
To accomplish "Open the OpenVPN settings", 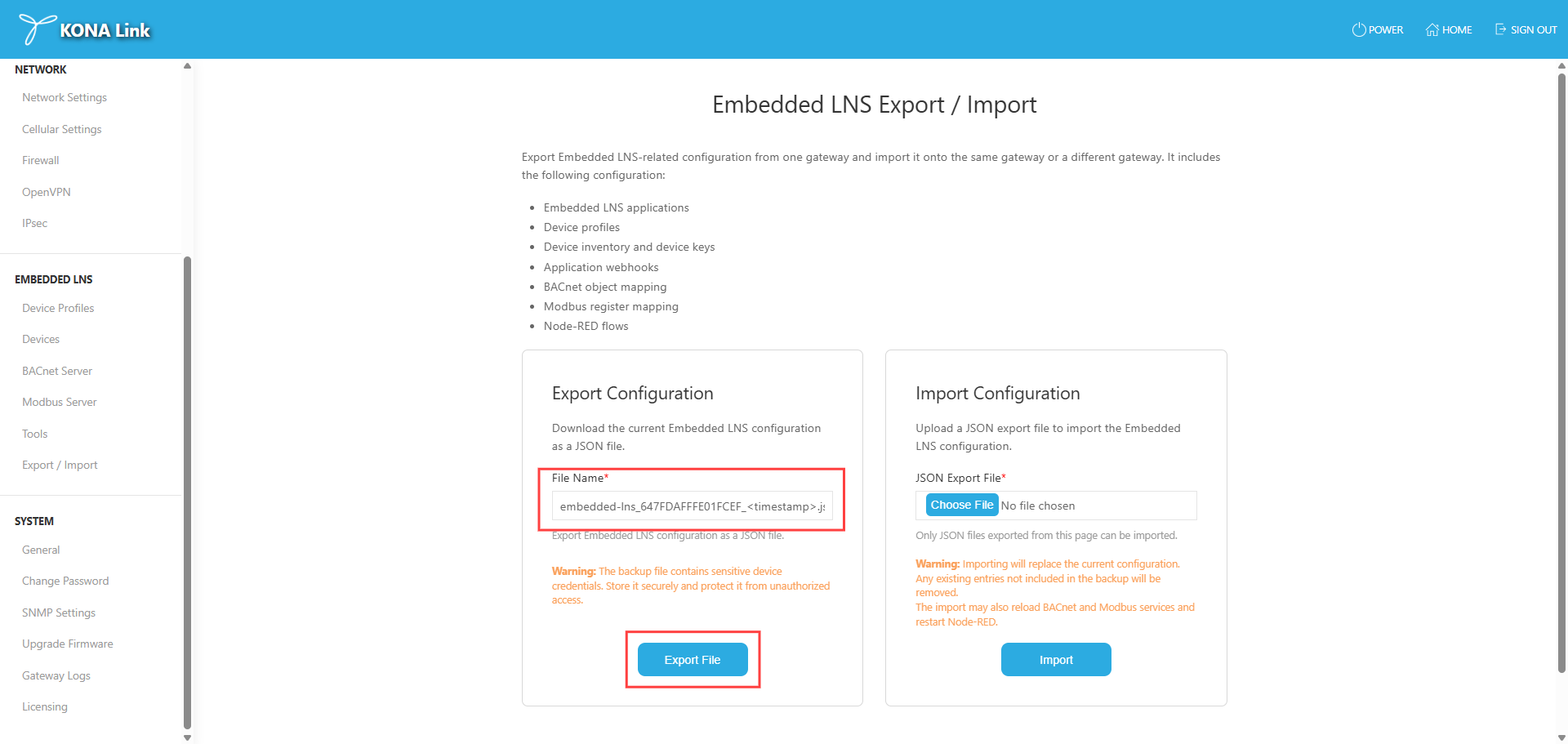I will point(47,192).
